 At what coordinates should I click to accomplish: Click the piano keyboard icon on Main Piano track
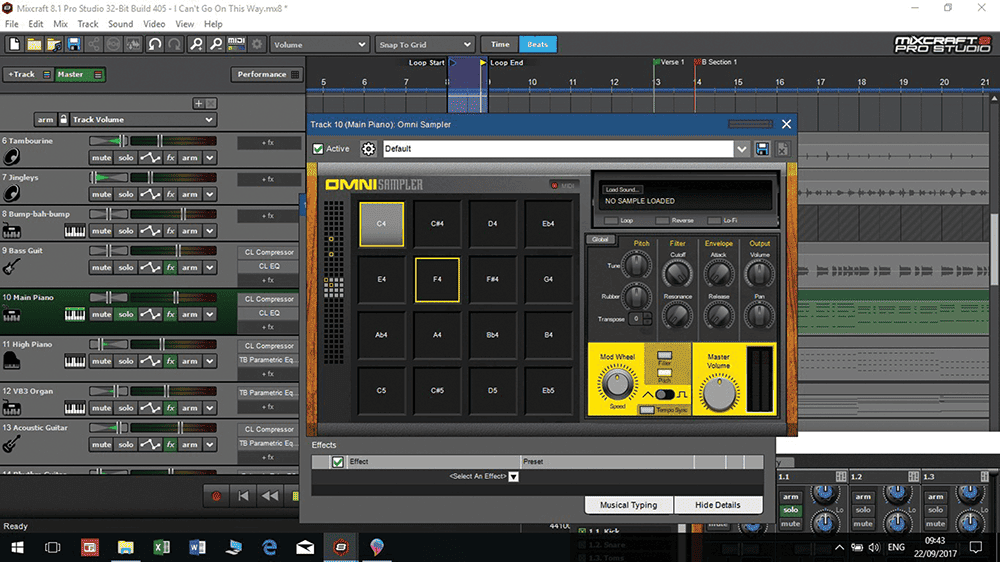point(75,314)
